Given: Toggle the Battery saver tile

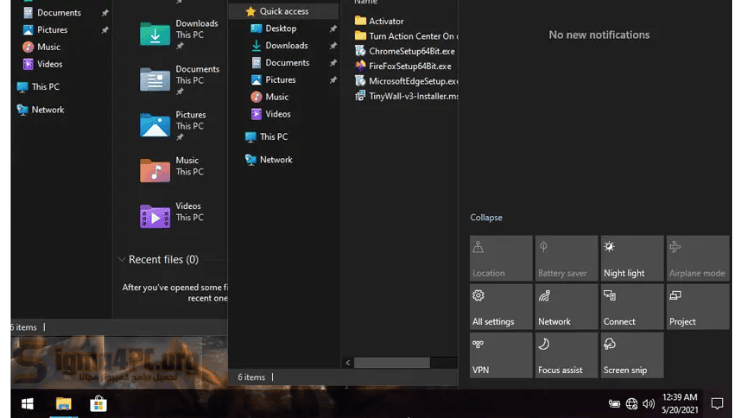Looking at the screenshot, I should pyautogui.click(x=566, y=258).
